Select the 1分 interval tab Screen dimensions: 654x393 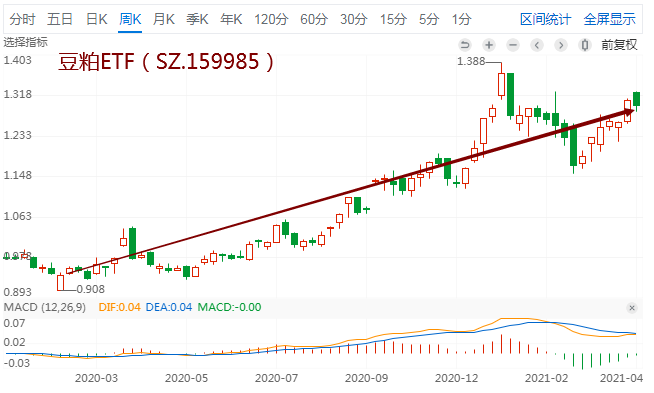[461, 19]
